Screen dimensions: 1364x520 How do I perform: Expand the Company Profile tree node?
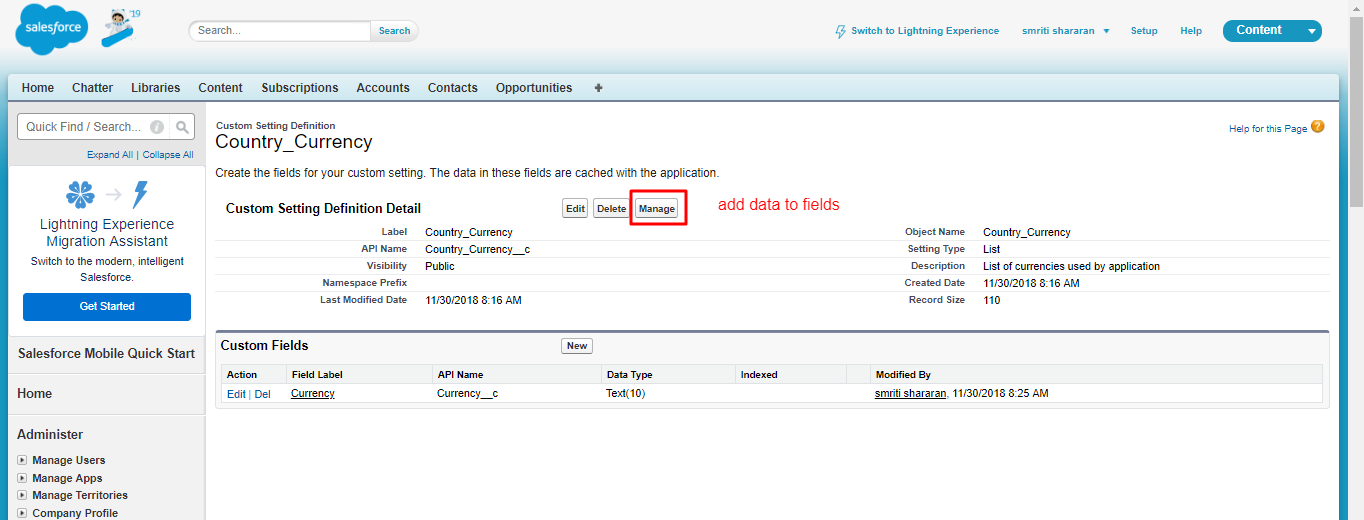pos(22,513)
